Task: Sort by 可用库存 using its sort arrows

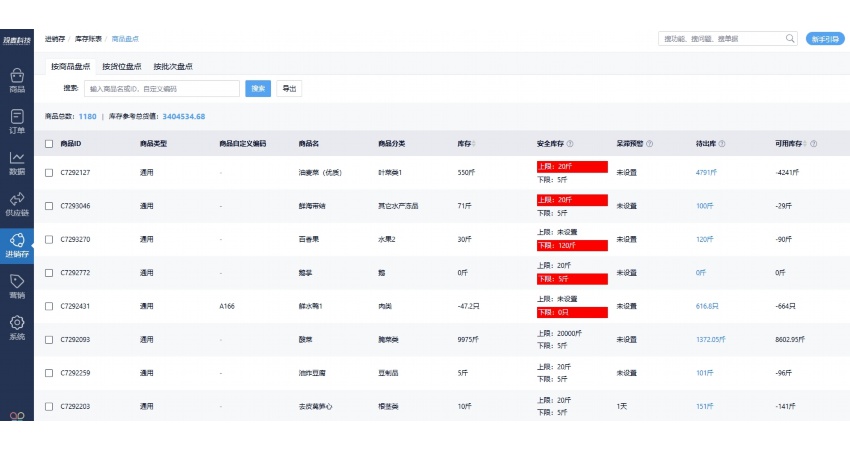Action: [807, 144]
